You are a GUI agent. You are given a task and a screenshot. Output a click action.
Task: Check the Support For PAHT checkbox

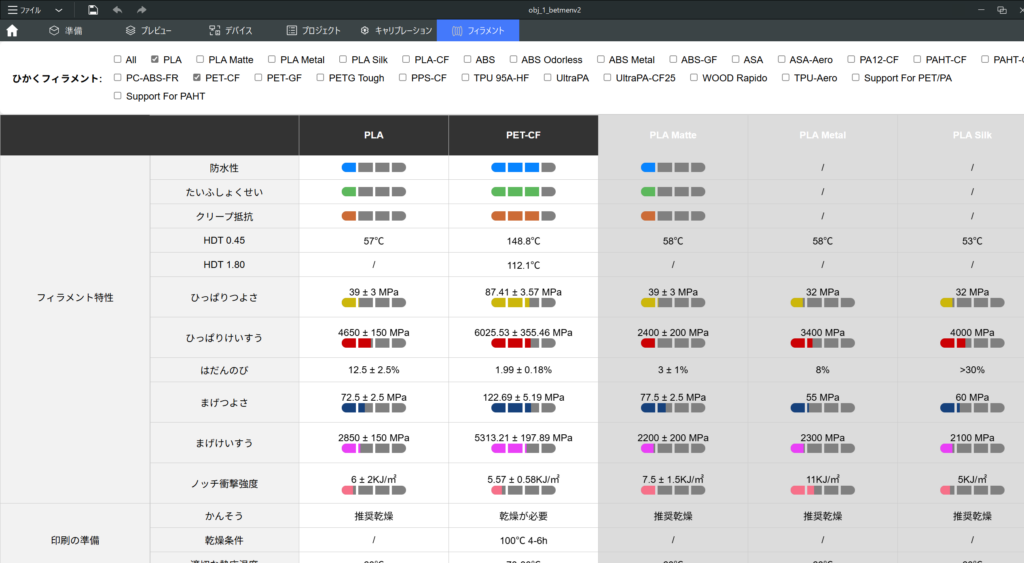point(118,96)
